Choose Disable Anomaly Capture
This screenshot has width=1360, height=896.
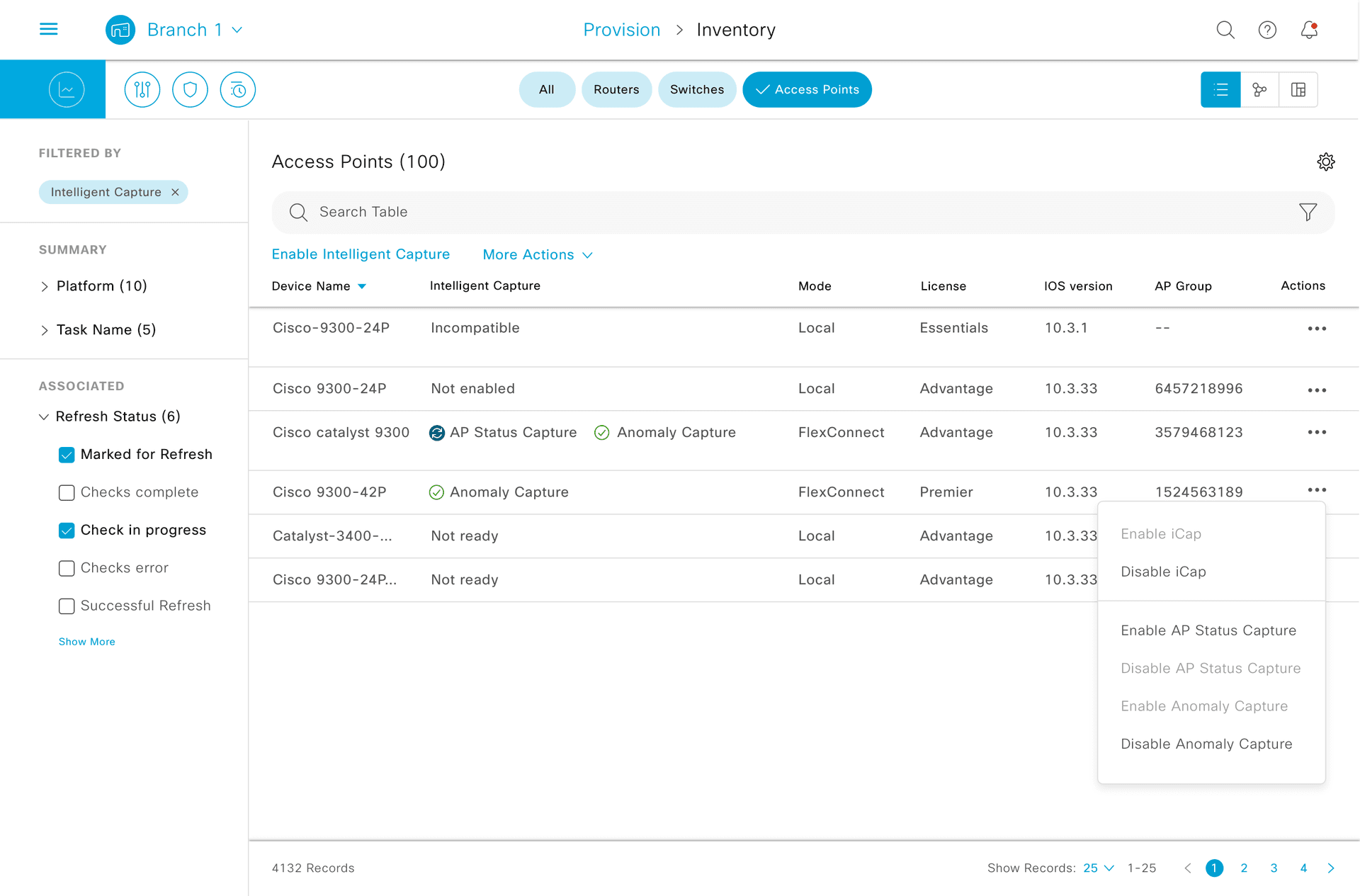[x=1206, y=744]
